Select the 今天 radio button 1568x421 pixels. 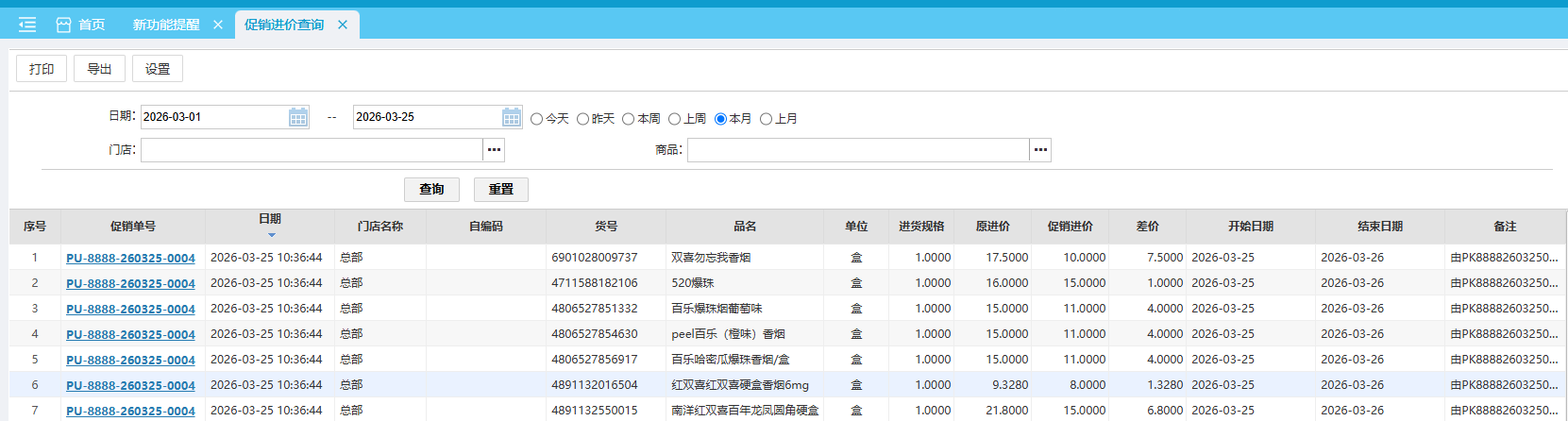pyautogui.click(x=537, y=119)
